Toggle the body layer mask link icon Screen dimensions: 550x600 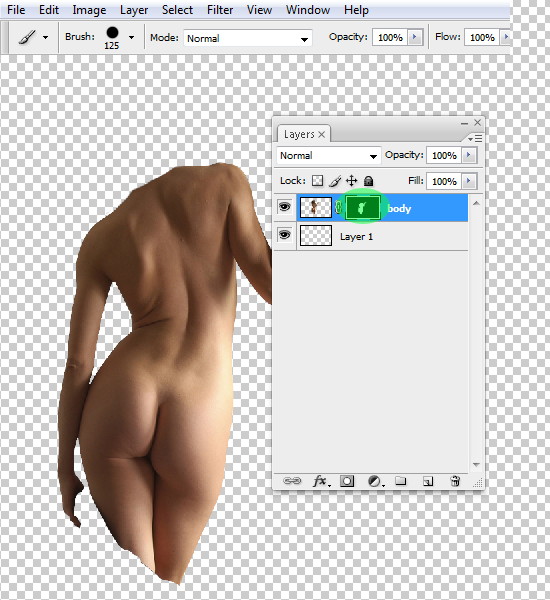[x=338, y=208]
